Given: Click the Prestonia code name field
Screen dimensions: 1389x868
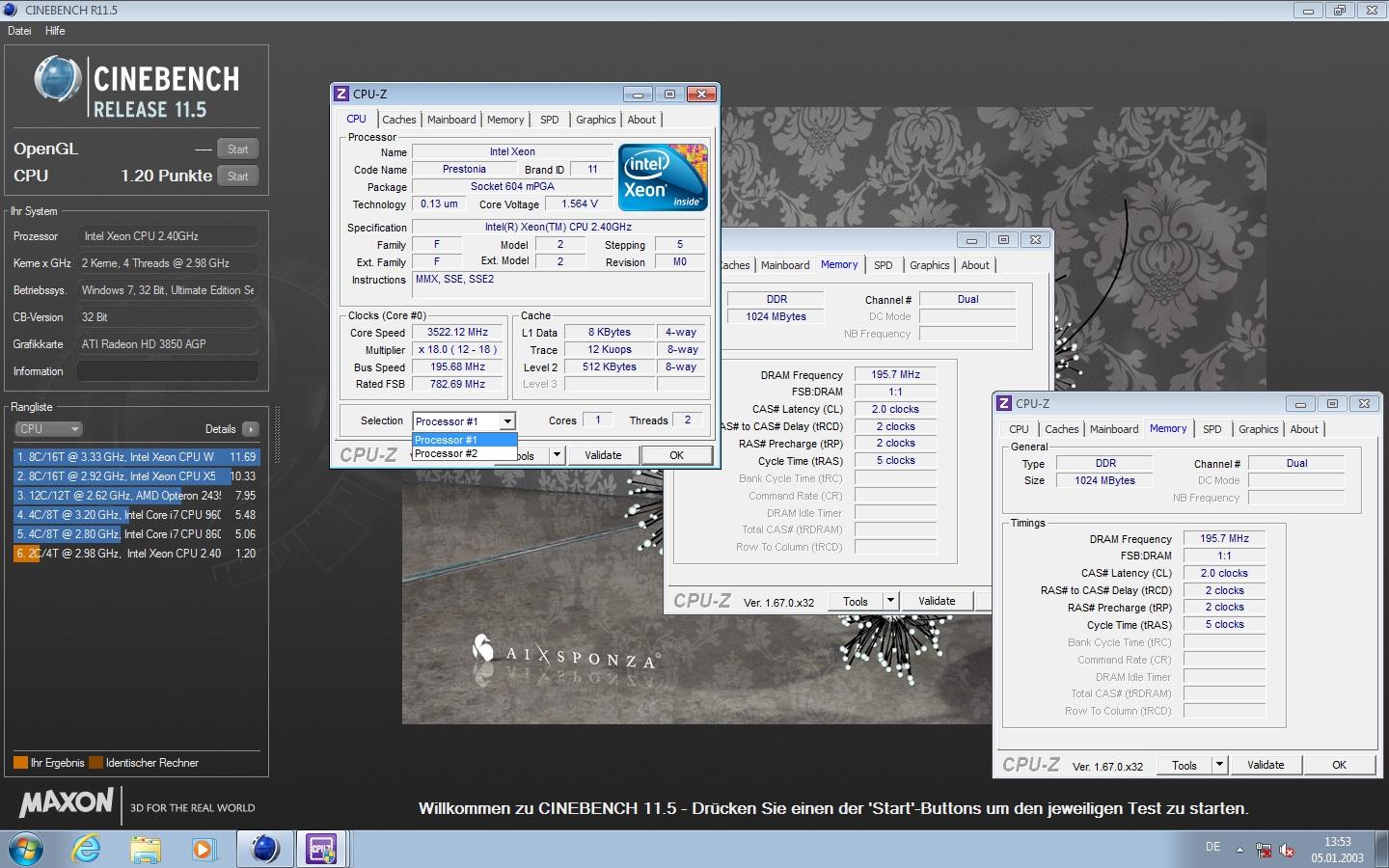Looking at the screenshot, I should tap(464, 169).
